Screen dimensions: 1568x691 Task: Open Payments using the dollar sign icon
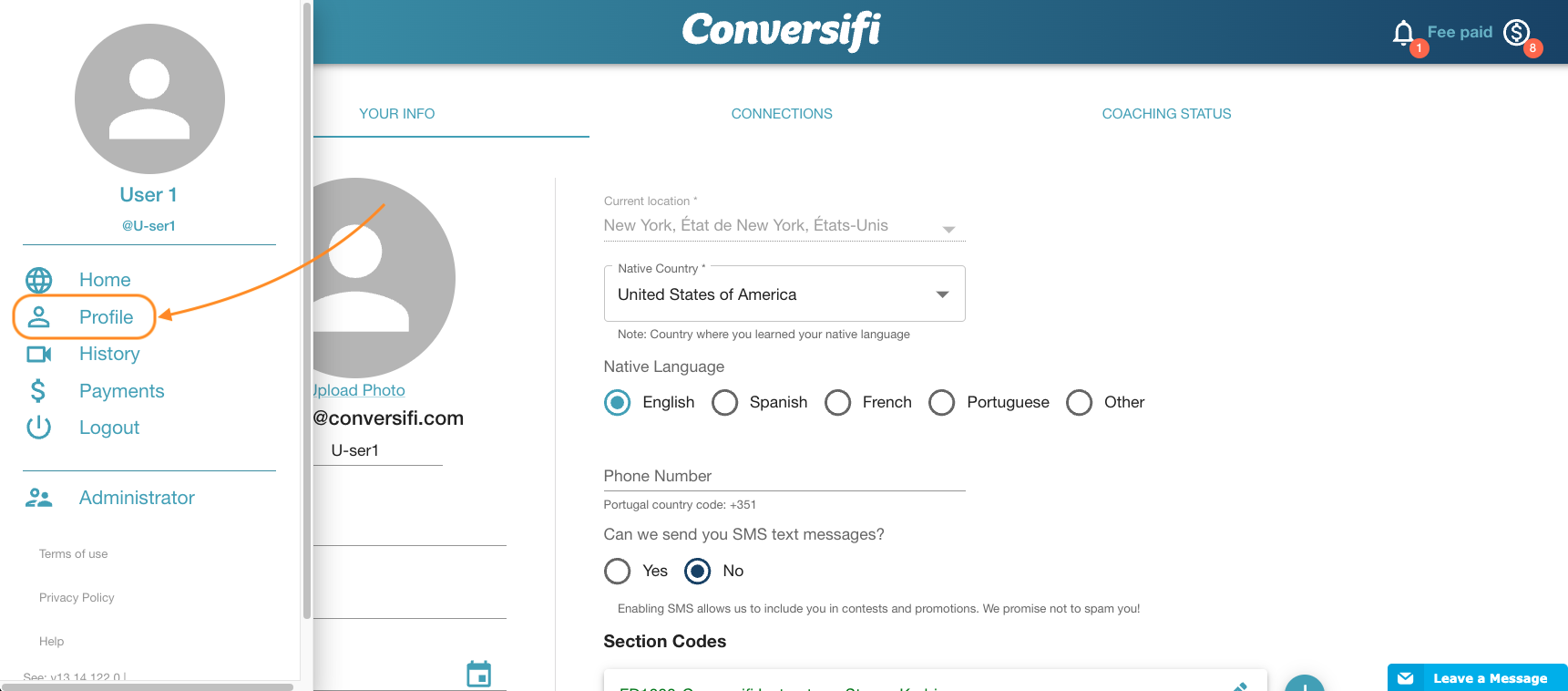click(x=38, y=390)
